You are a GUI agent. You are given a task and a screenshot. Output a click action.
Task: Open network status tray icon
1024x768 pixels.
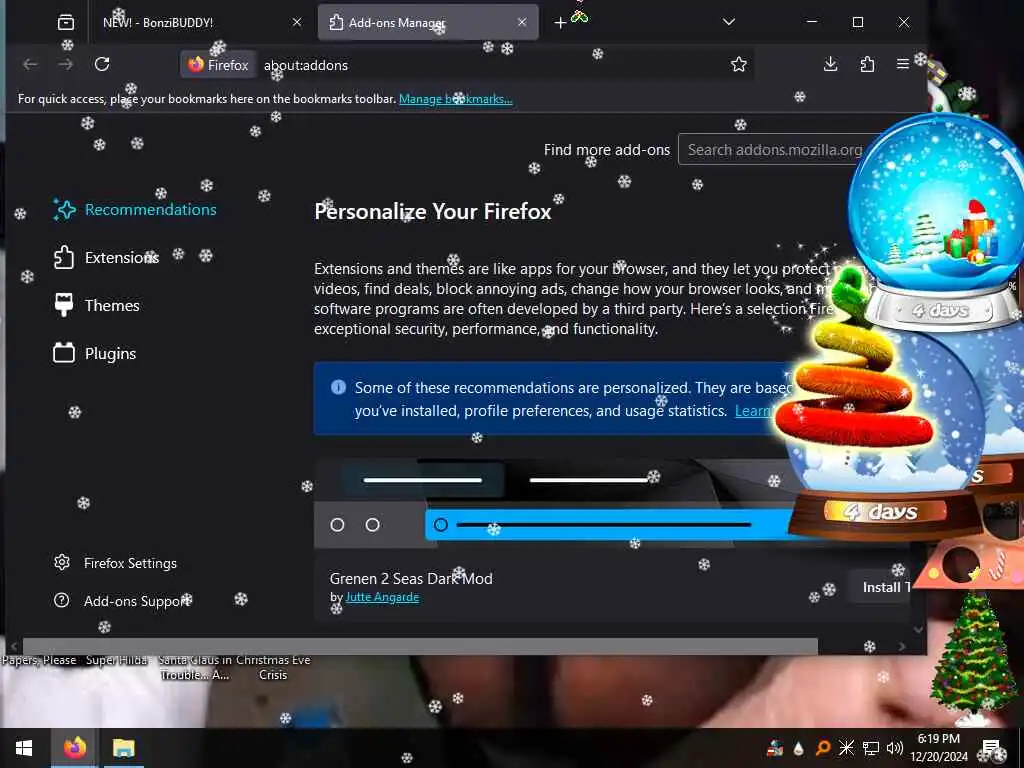871,748
